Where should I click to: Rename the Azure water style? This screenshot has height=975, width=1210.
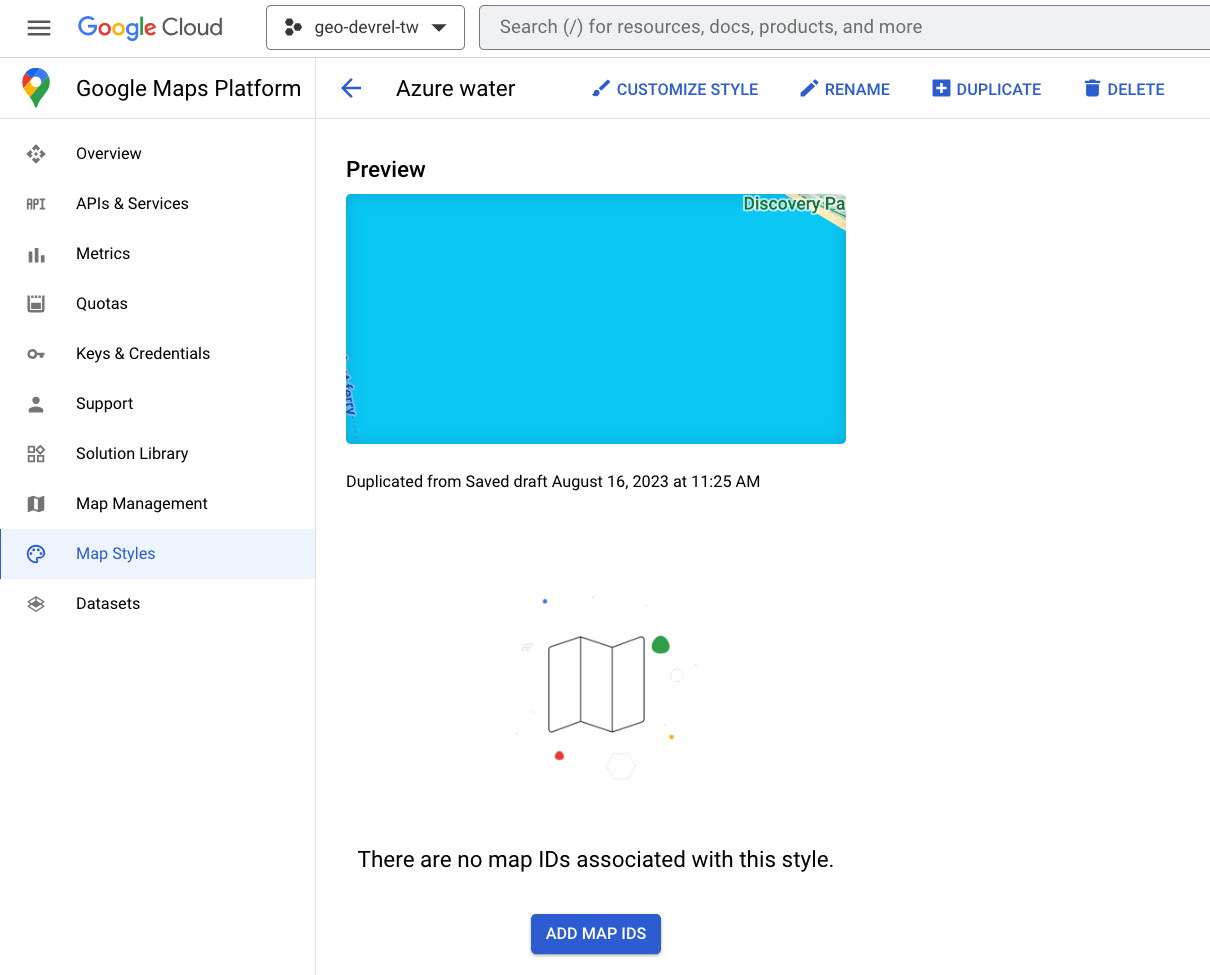[845, 89]
